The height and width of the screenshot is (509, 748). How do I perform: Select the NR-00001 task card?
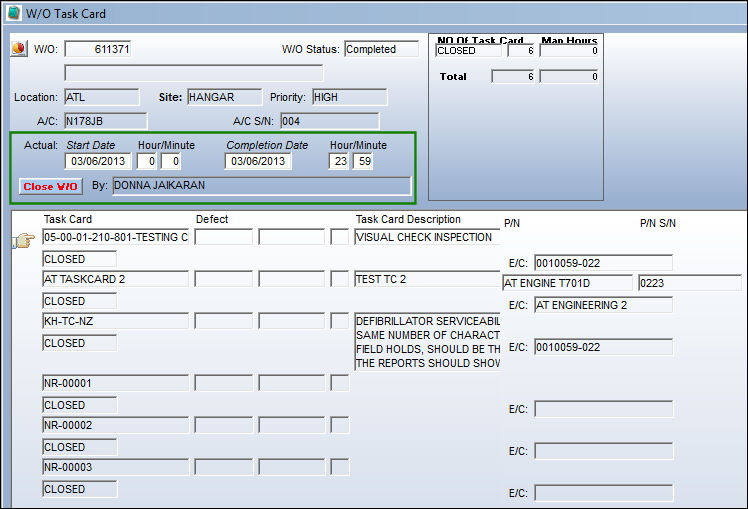click(x=116, y=383)
